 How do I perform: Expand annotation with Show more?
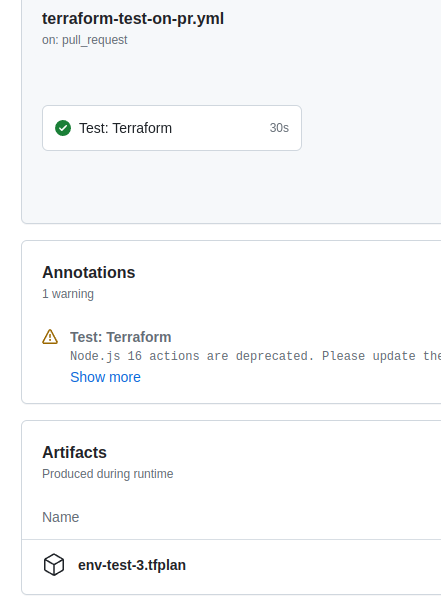click(105, 377)
